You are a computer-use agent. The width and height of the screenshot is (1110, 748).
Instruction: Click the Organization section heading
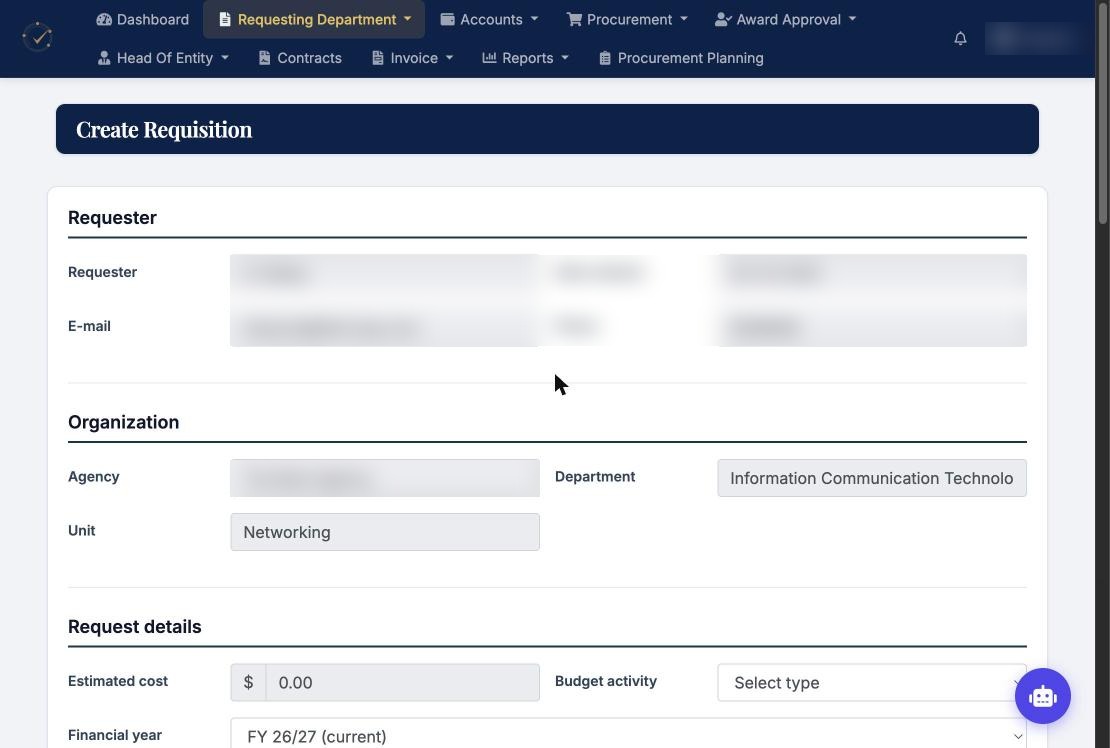point(123,422)
